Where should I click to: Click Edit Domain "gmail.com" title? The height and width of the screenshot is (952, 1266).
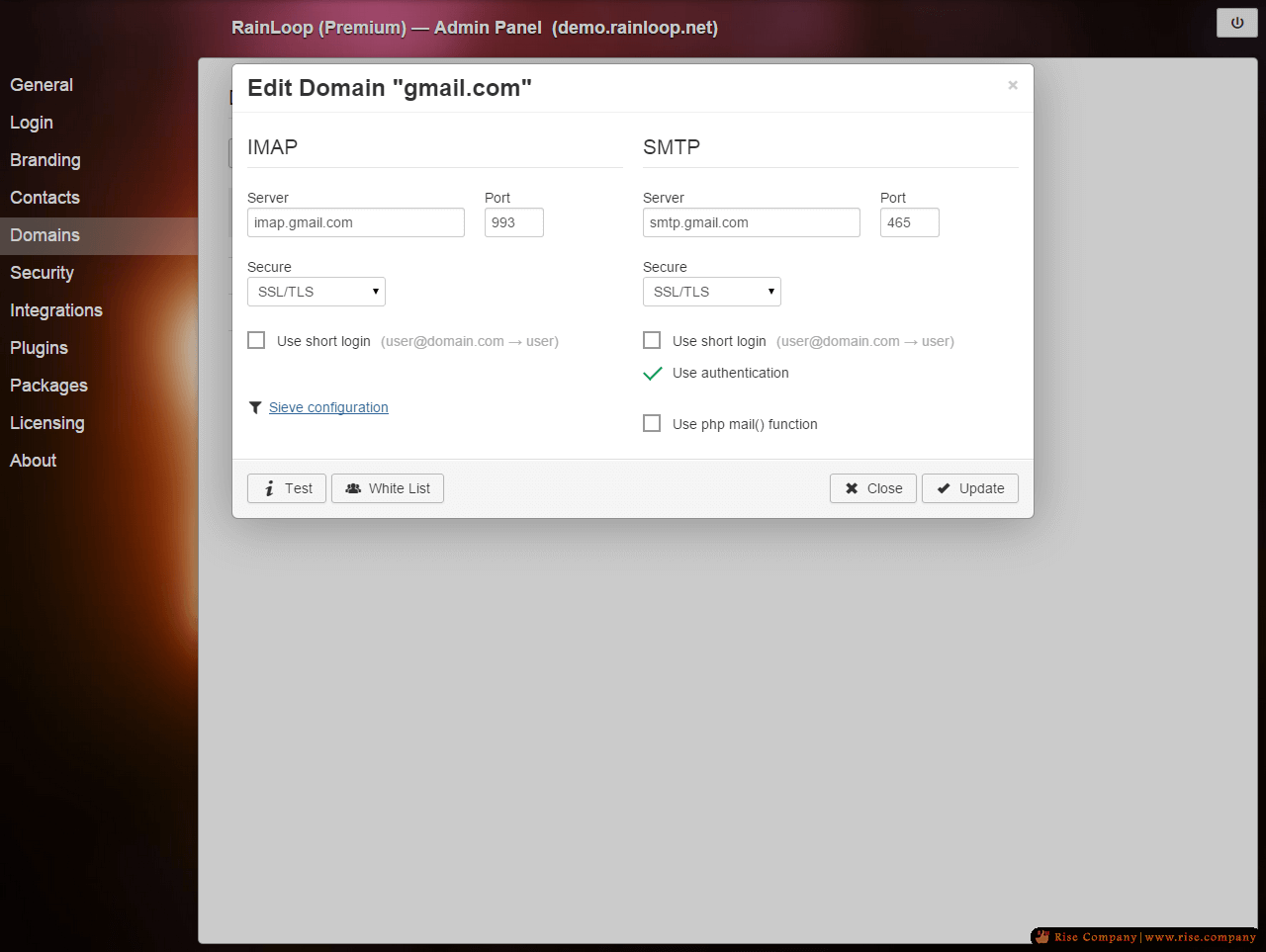[390, 88]
